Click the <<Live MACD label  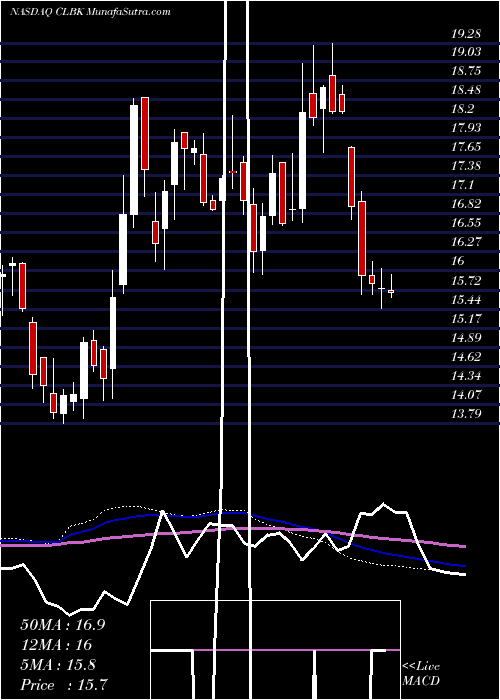(421, 673)
